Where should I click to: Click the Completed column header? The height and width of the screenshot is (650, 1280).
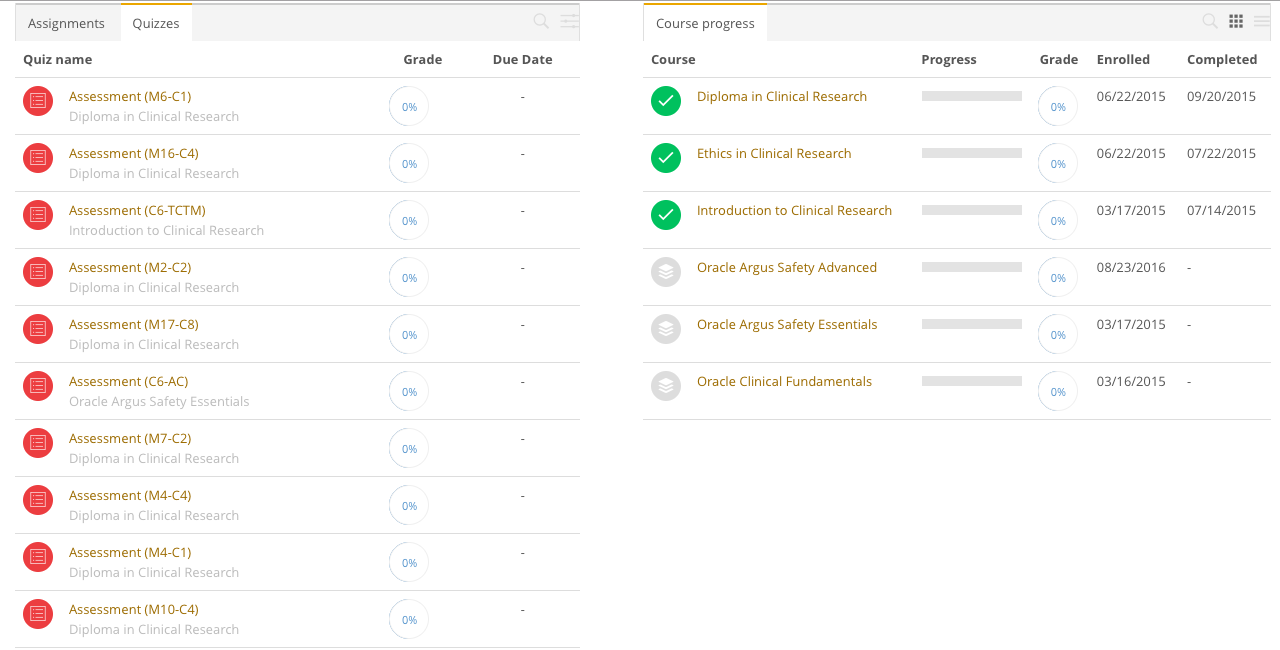[x=1222, y=59]
